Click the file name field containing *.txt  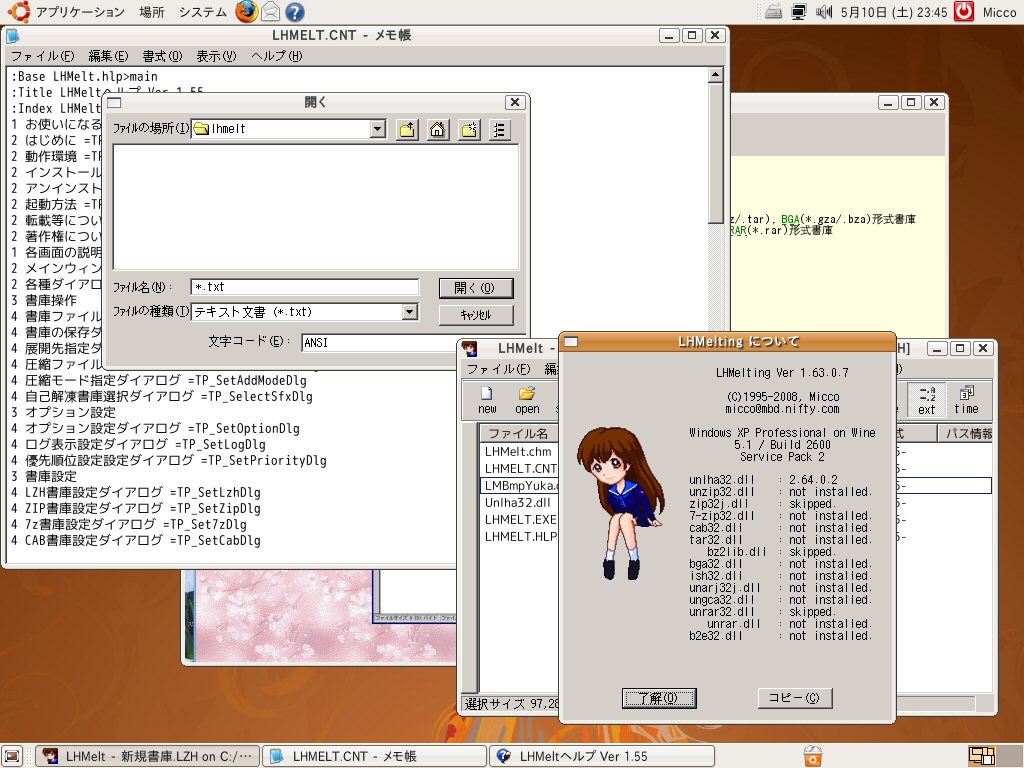click(x=304, y=287)
